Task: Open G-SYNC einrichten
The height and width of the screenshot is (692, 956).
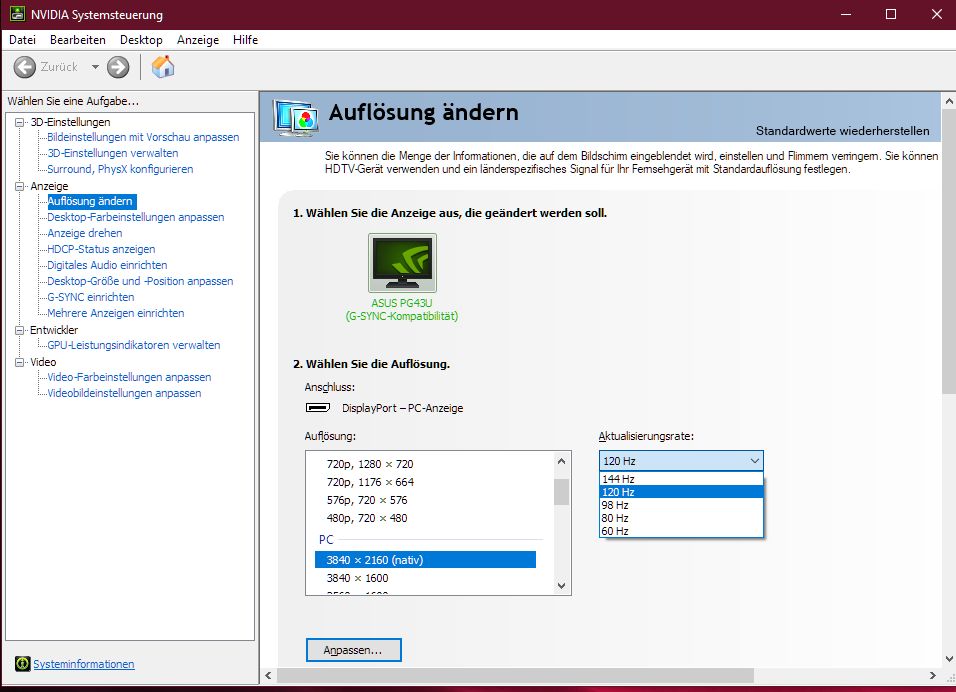Action: click(91, 297)
